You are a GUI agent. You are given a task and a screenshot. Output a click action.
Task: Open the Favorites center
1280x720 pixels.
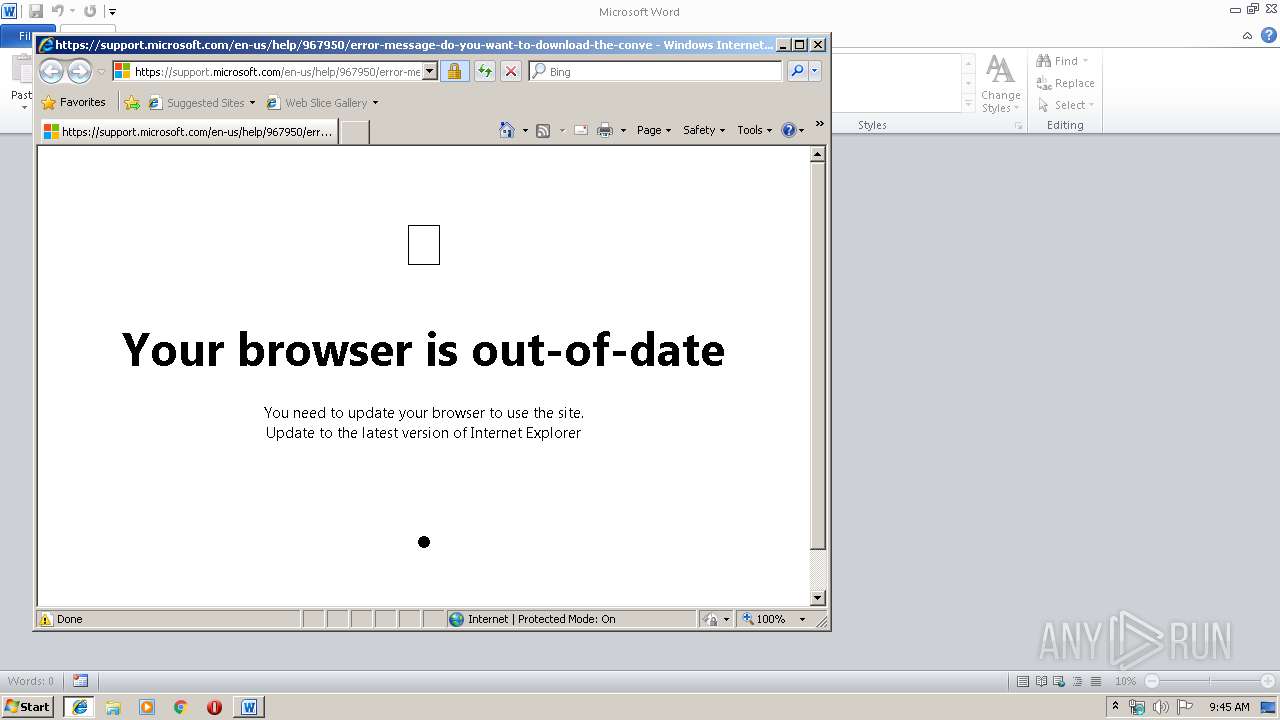[74, 102]
